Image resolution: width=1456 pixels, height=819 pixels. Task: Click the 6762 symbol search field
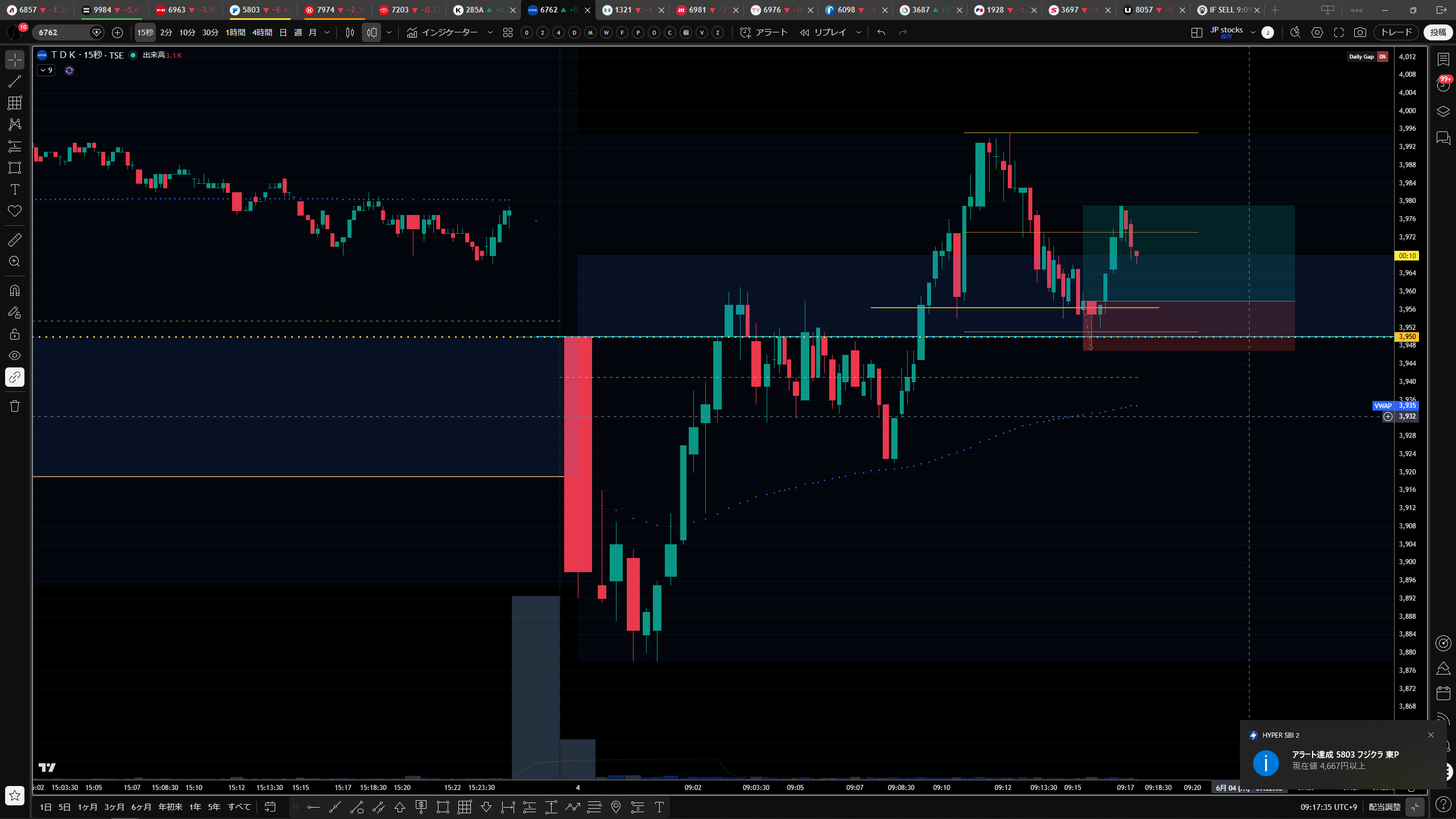[63, 32]
